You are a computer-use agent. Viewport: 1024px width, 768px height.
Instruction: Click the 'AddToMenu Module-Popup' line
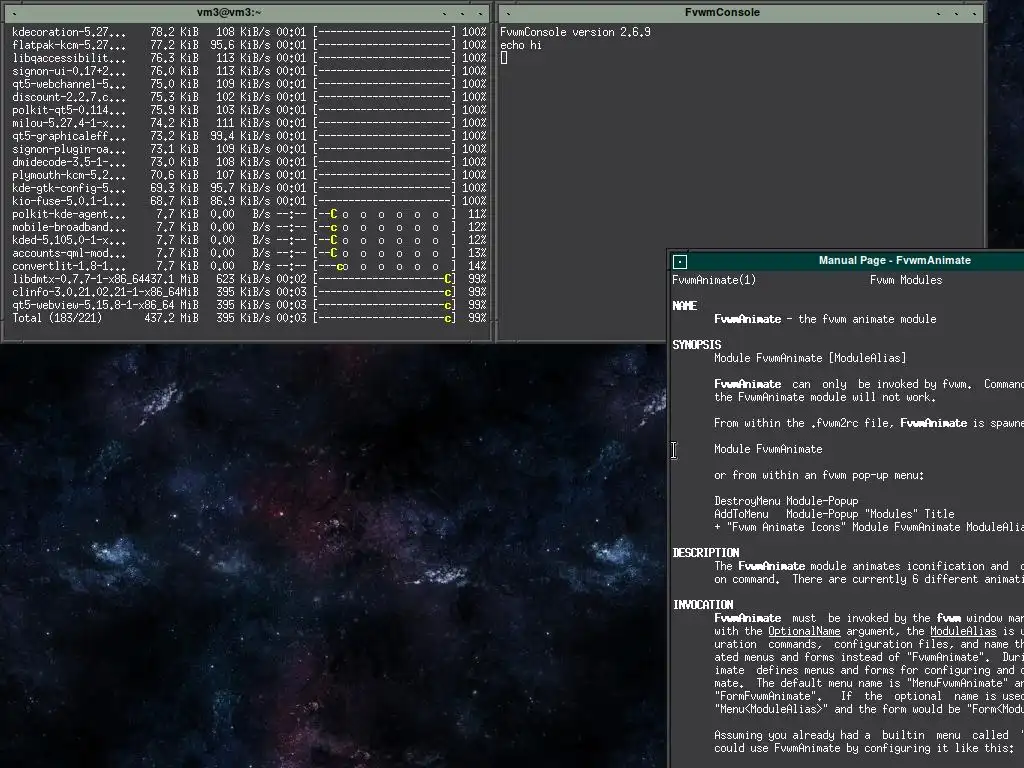(x=834, y=514)
